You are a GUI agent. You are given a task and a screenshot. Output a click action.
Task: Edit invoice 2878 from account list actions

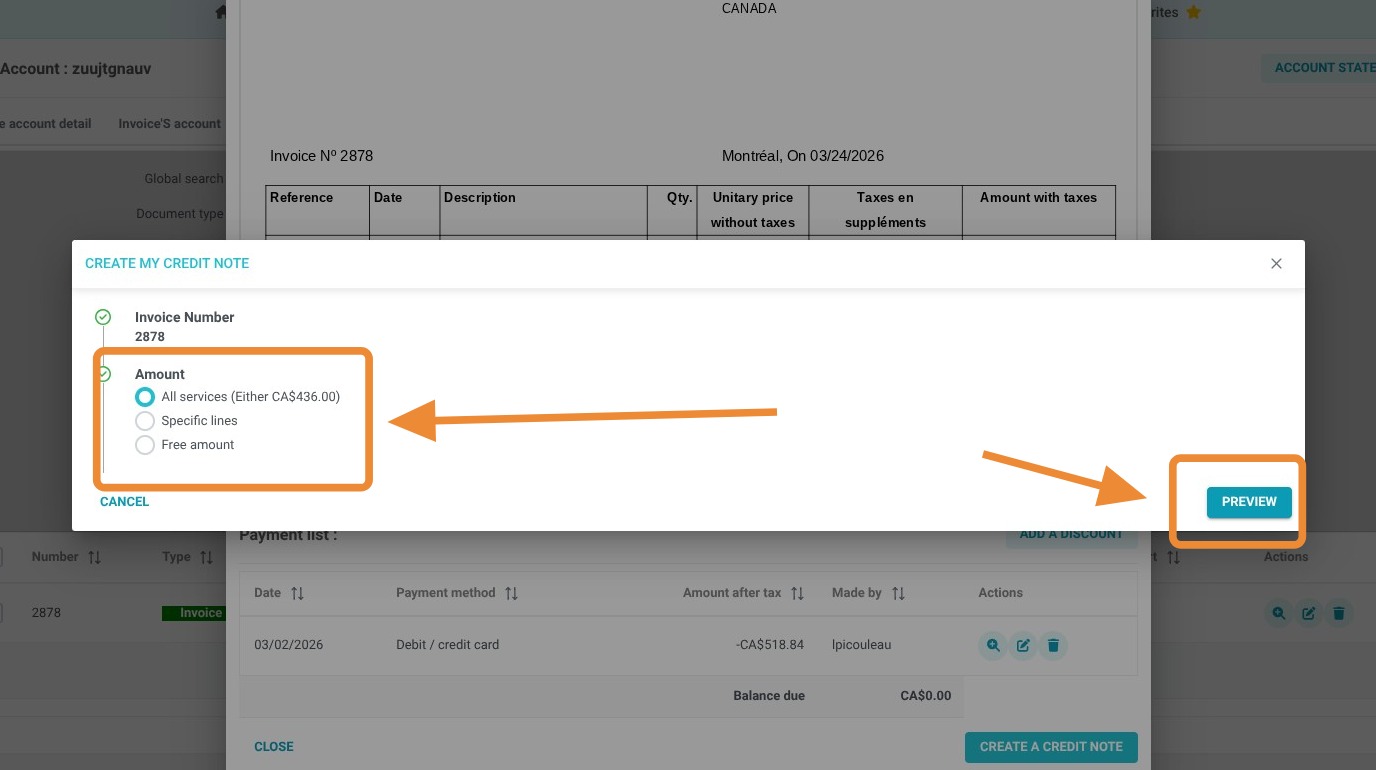1308,613
